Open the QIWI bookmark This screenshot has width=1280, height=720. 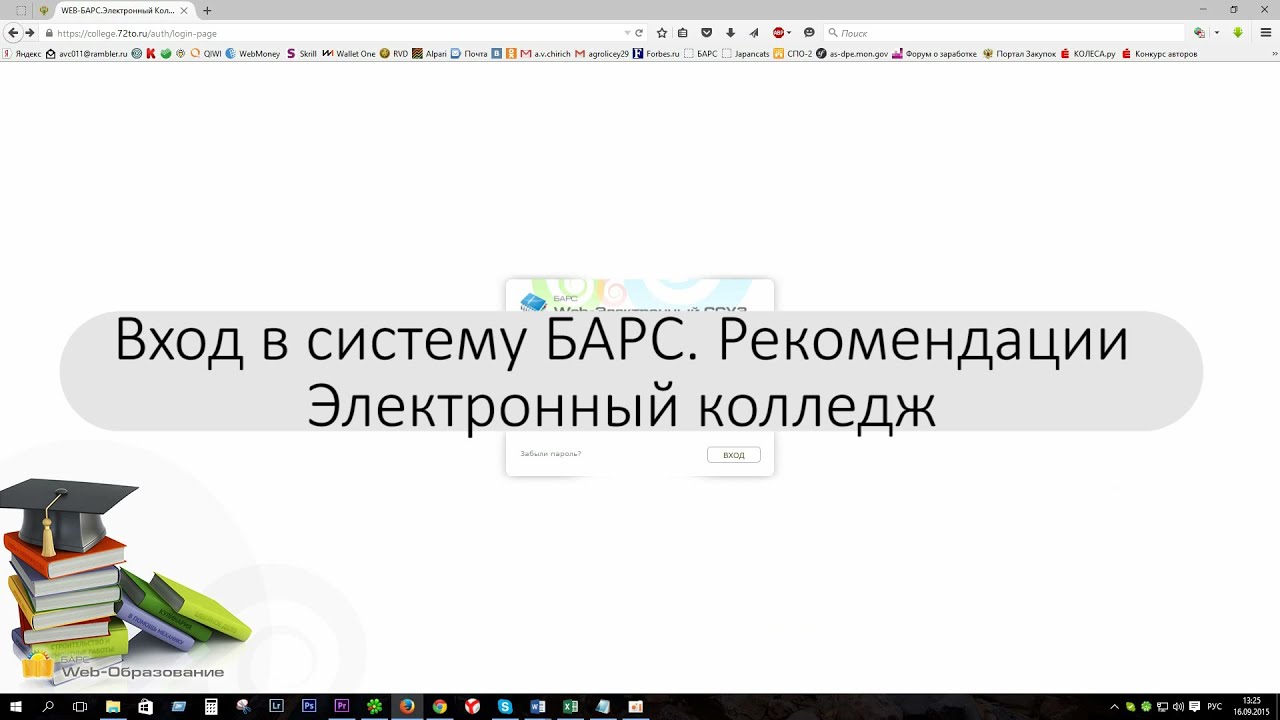[206, 54]
